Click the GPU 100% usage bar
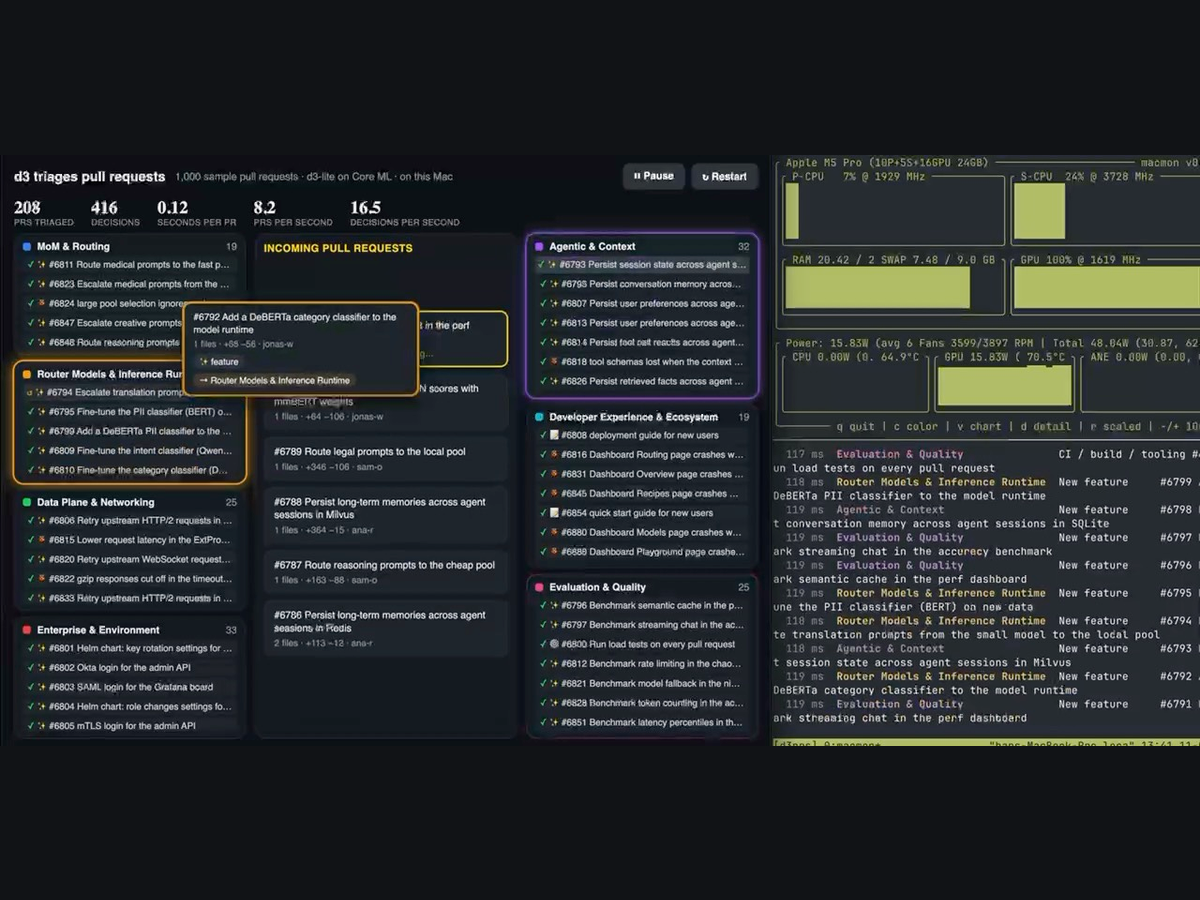1200x900 pixels. [x=1106, y=287]
